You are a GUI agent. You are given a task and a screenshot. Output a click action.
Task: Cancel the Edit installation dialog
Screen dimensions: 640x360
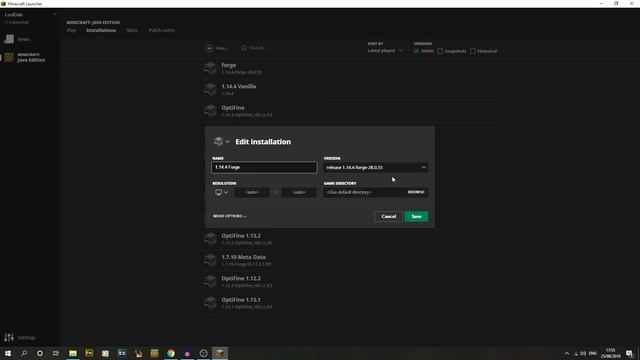[389, 216]
